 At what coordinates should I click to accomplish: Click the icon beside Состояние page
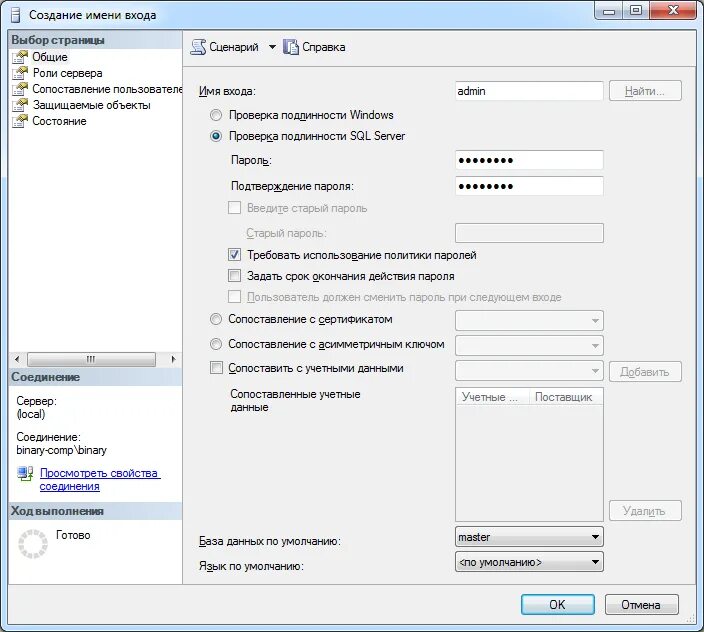[20, 121]
